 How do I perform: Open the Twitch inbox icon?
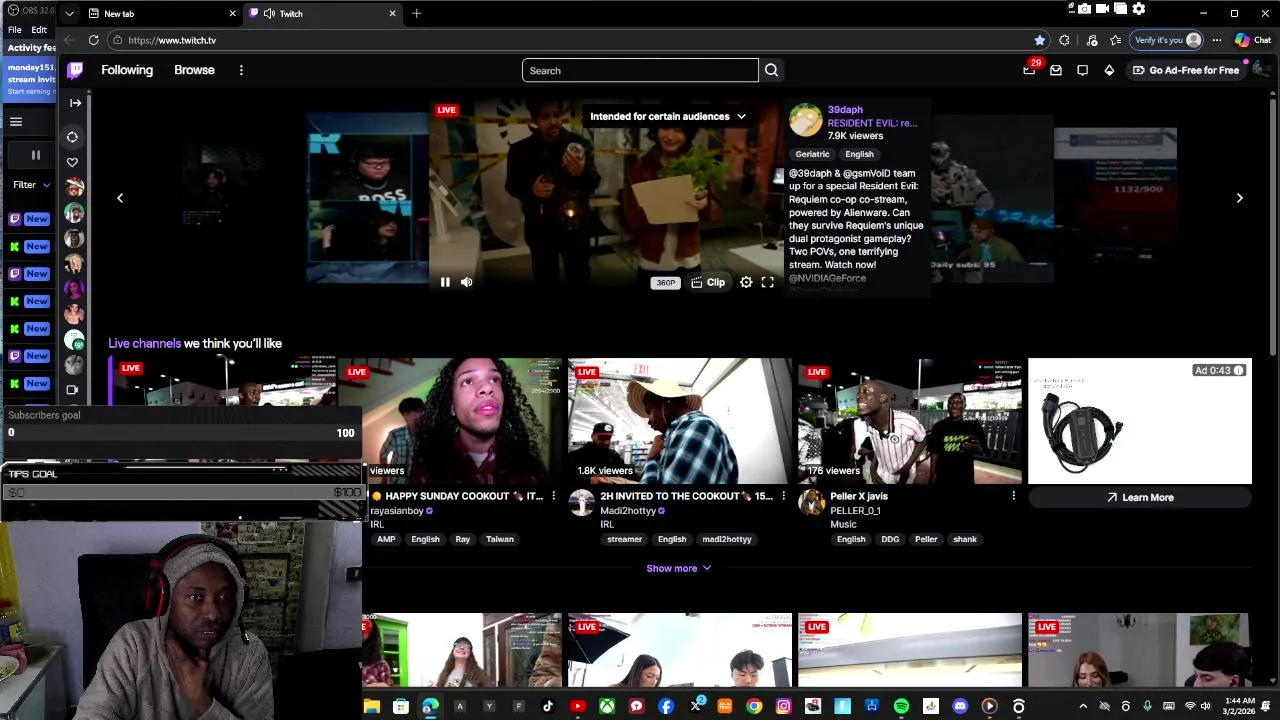1056,70
